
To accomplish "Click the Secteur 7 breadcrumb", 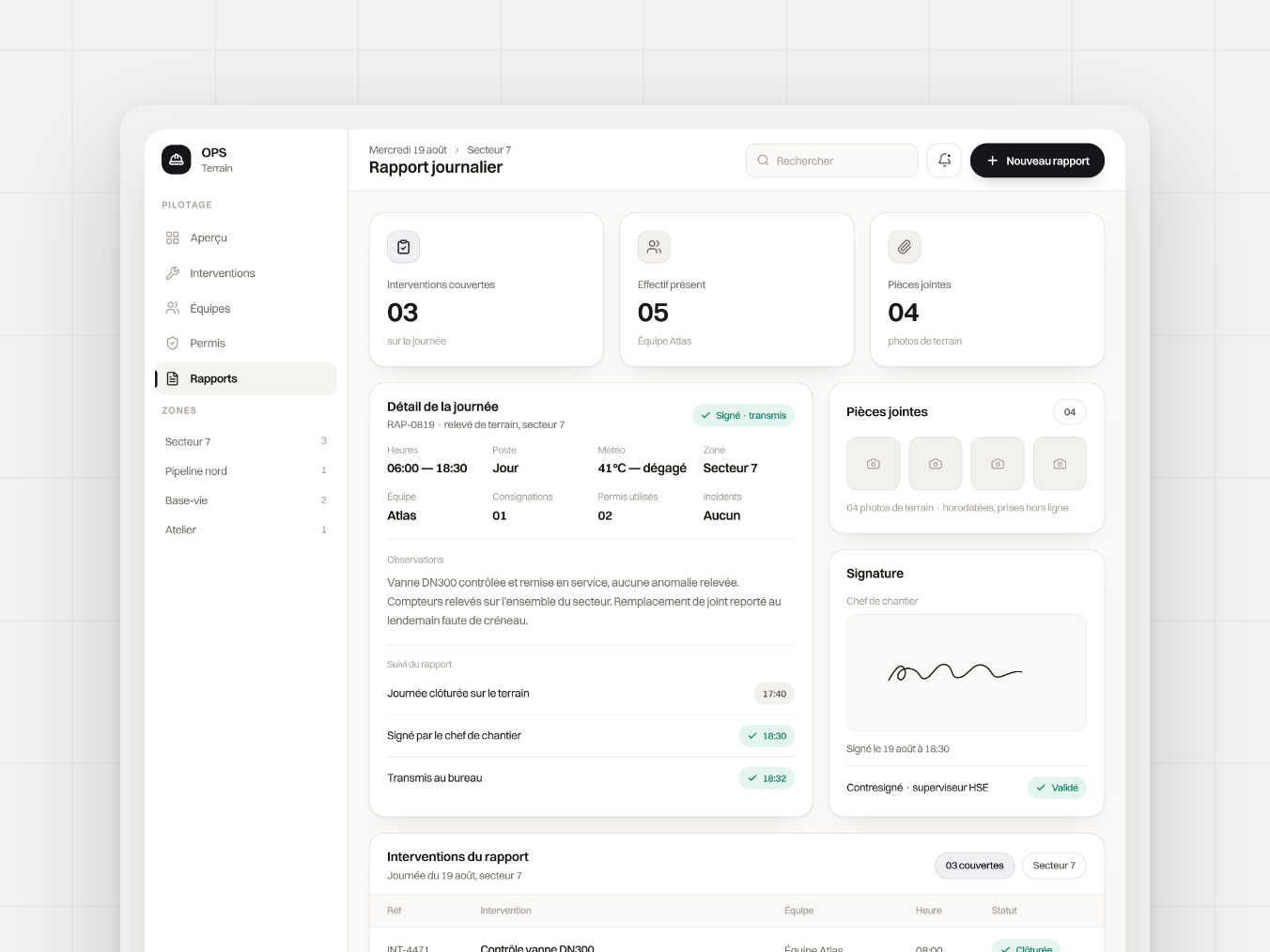I will tap(489, 150).
